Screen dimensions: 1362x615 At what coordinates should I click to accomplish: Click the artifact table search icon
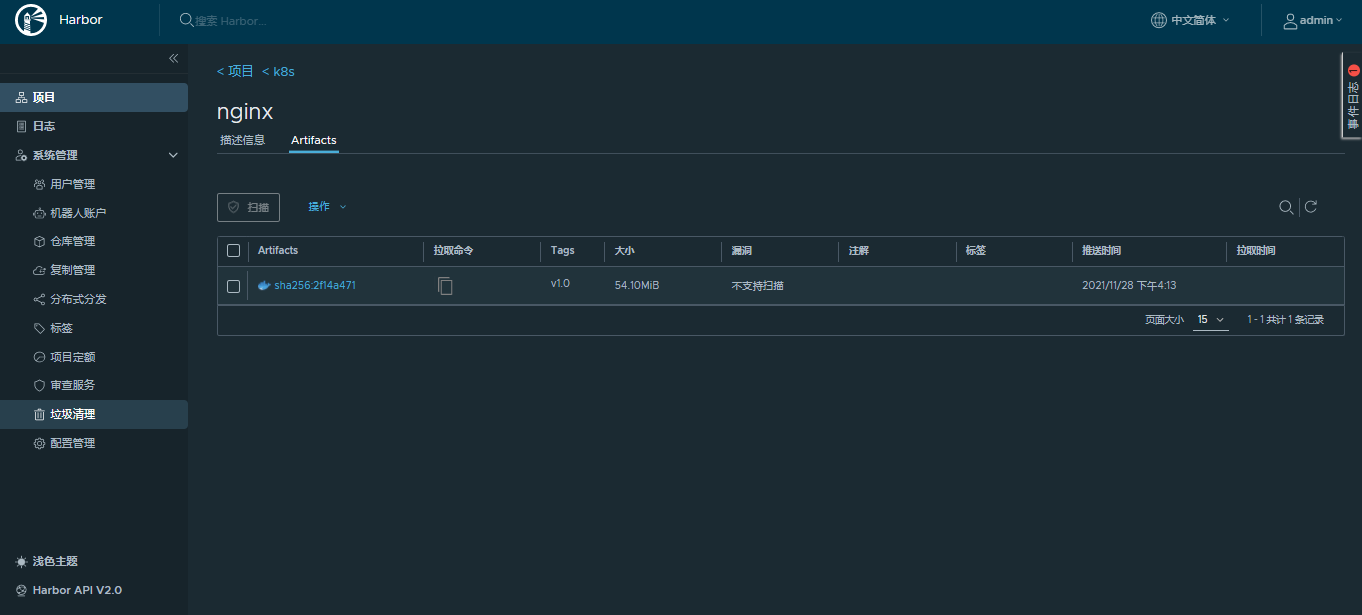point(1286,207)
